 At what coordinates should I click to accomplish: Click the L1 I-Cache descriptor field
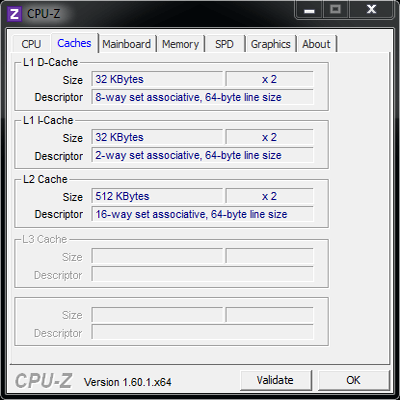pos(203,155)
